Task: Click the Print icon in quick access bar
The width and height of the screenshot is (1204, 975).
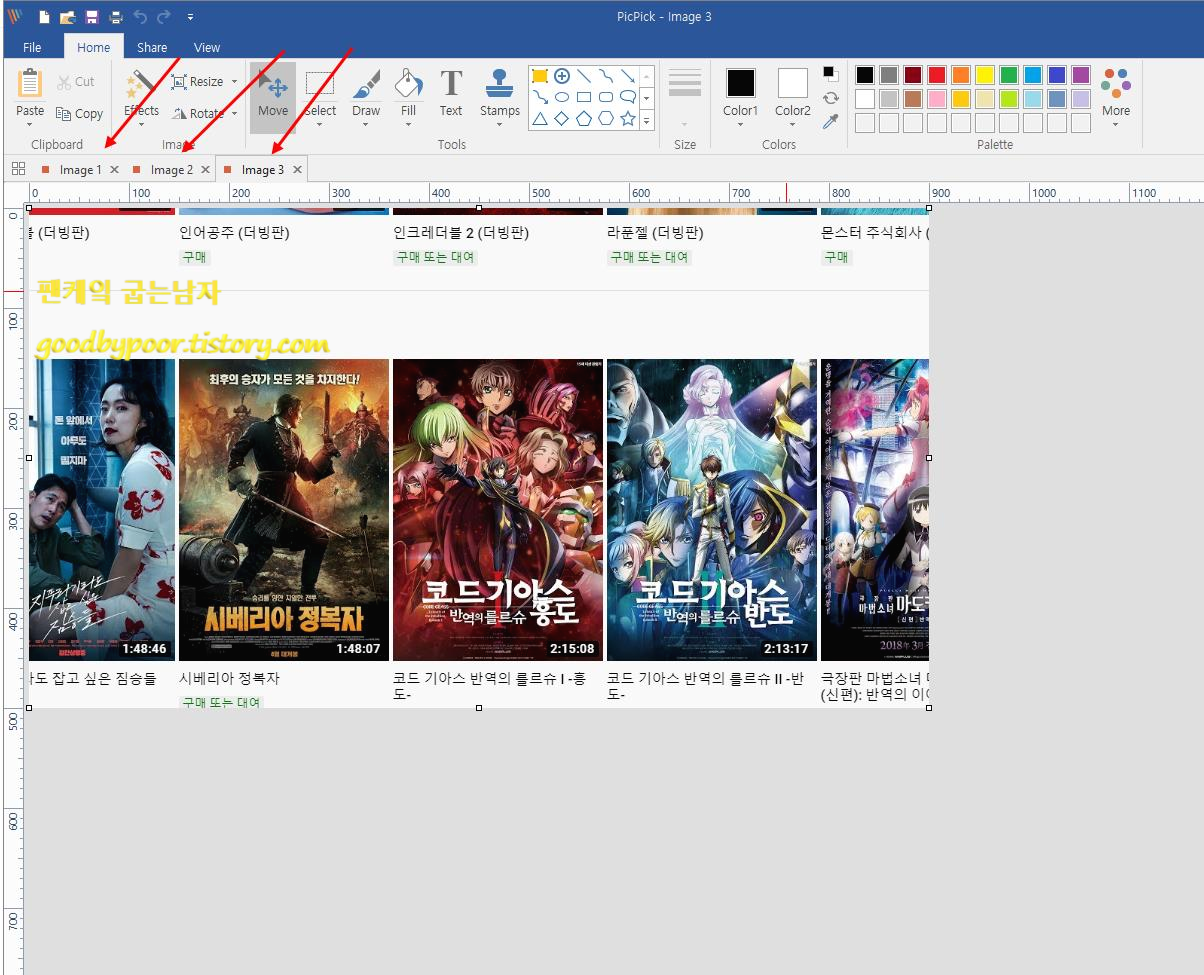Action: [x=116, y=17]
